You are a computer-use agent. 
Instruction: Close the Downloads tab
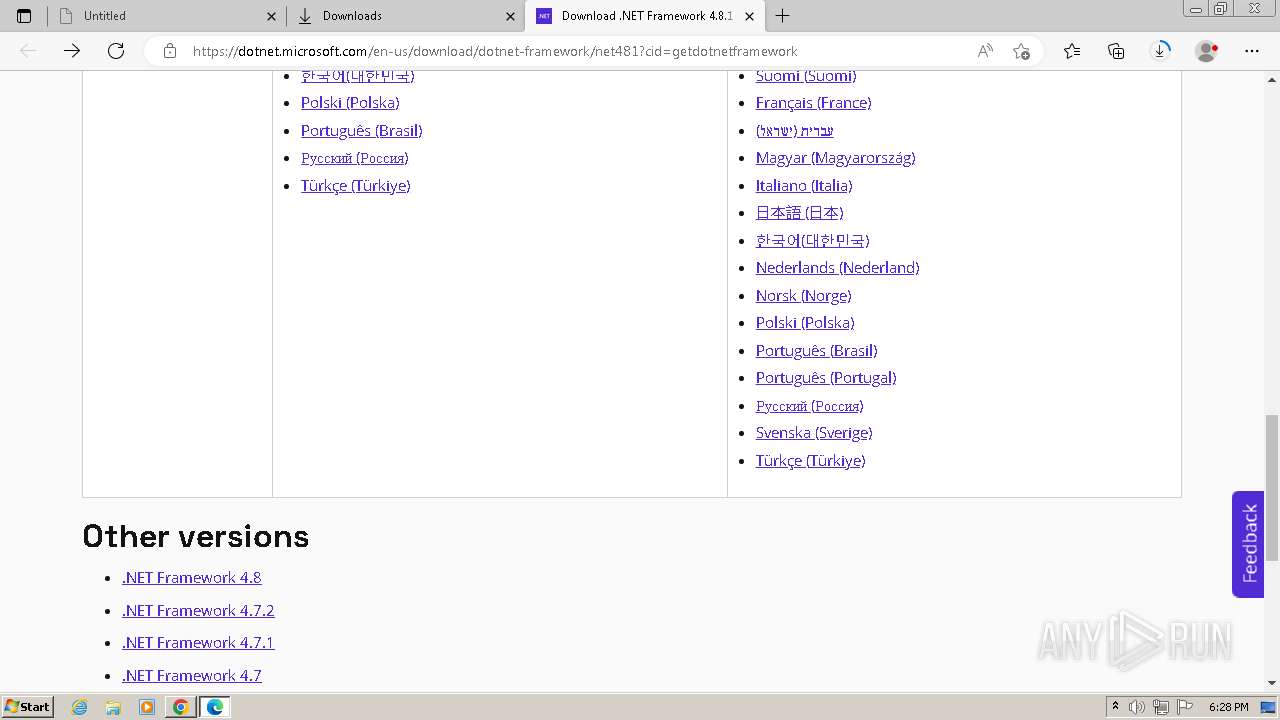click(510, 16)
